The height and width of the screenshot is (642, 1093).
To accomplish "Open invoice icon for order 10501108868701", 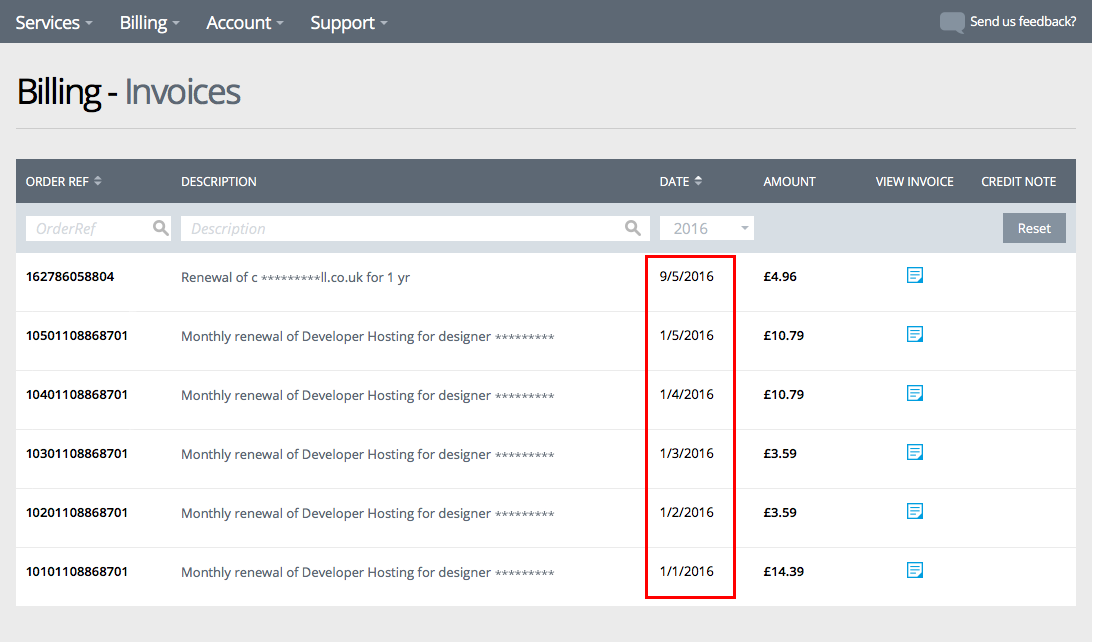I will (x=915, y=335).
